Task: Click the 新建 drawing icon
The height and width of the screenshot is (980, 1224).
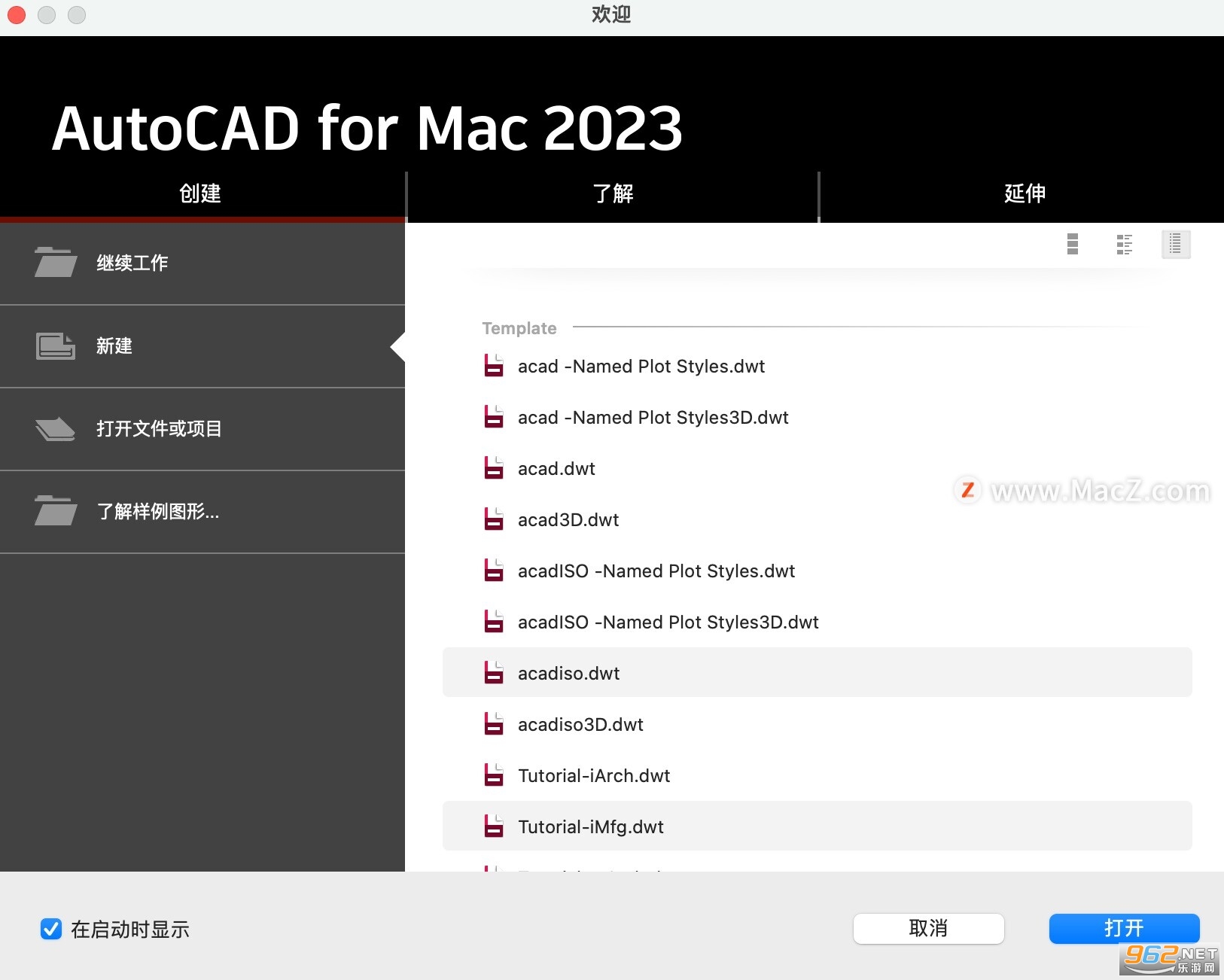Action: click(56, 346)
